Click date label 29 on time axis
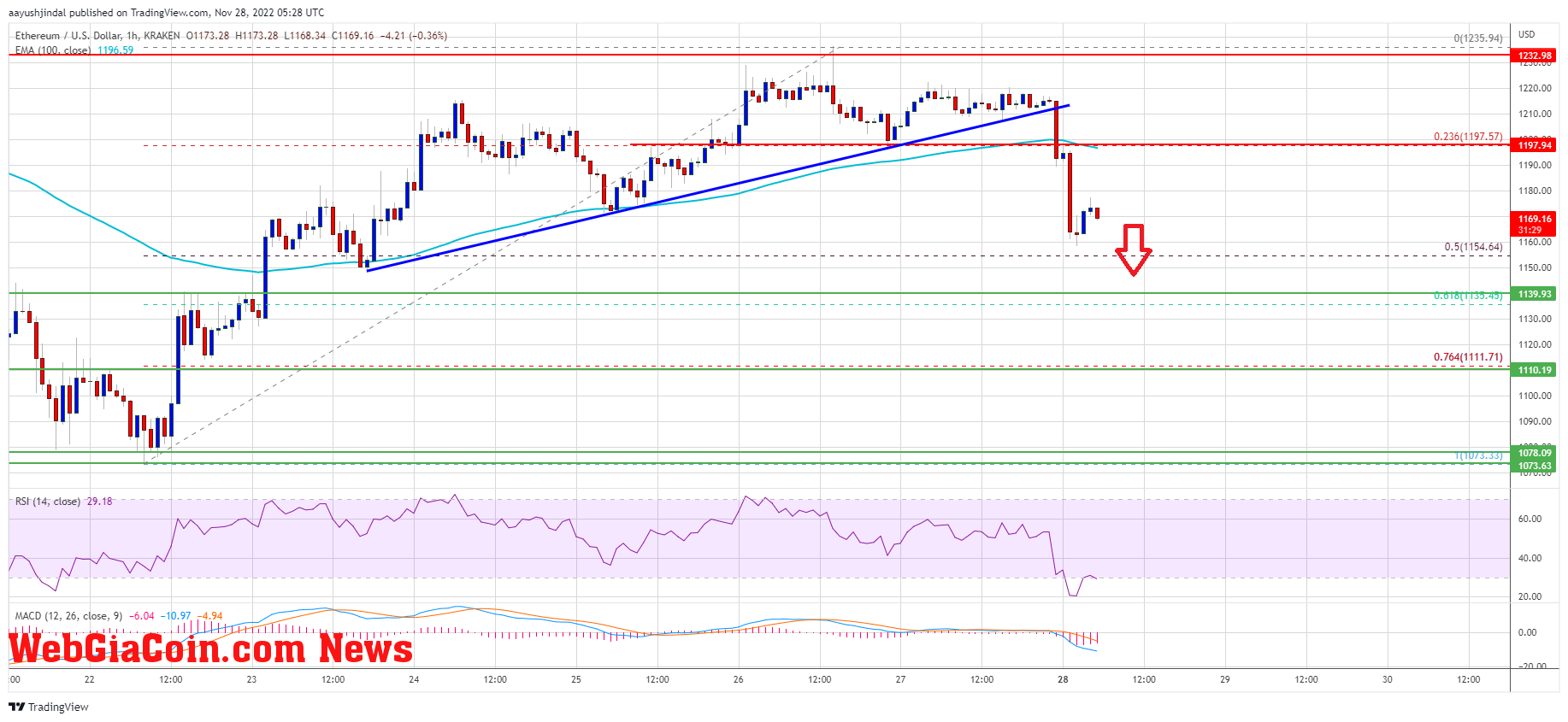The image size is (1568, 722). click(x=1225, y=679)
